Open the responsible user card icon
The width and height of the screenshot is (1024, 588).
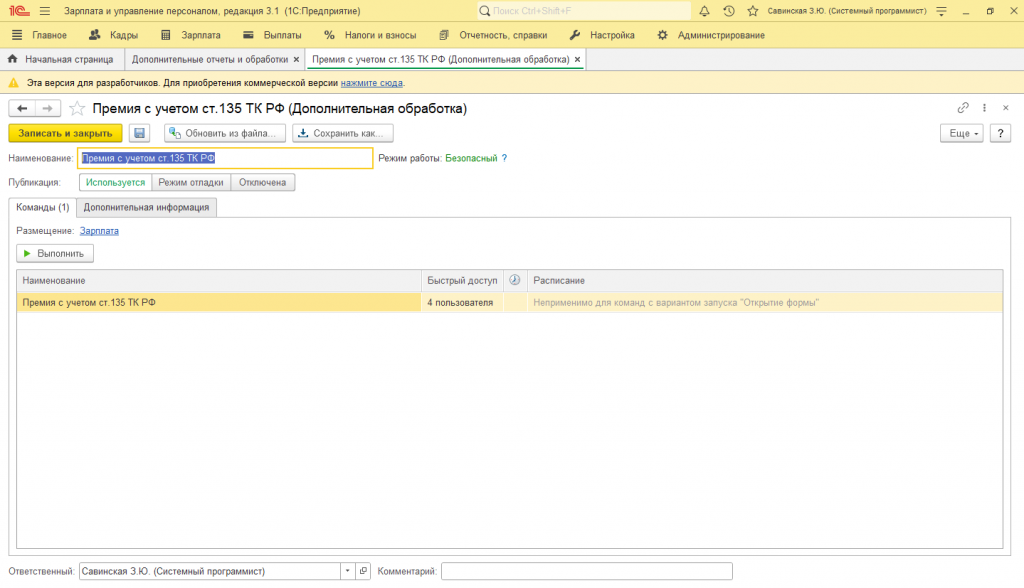(363, 571)
